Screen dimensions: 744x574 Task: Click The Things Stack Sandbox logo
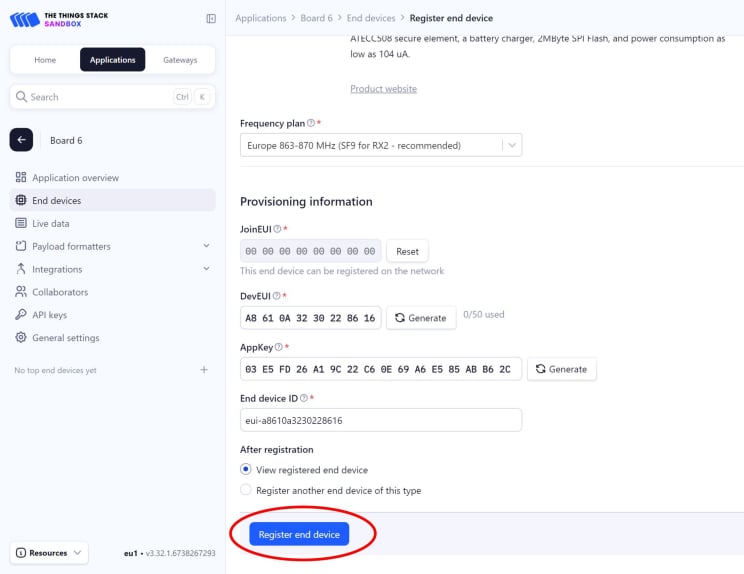pyautogui.click(x=59, y=19)
